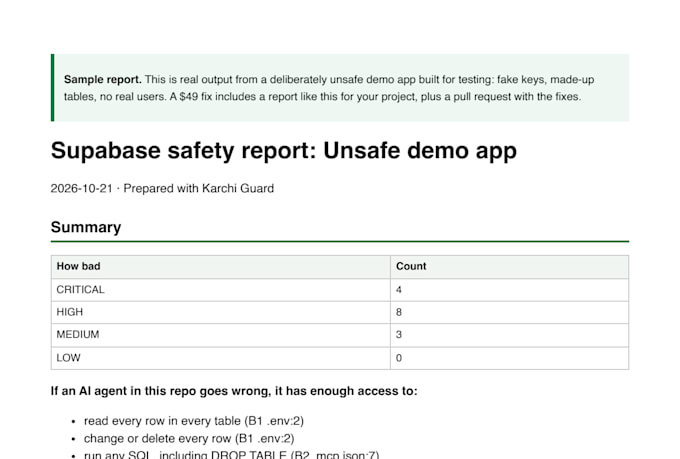The width and height of the screenshot is (680, 459).
Task: Click the 'Count' column header
Action: [x=510, y=266]
